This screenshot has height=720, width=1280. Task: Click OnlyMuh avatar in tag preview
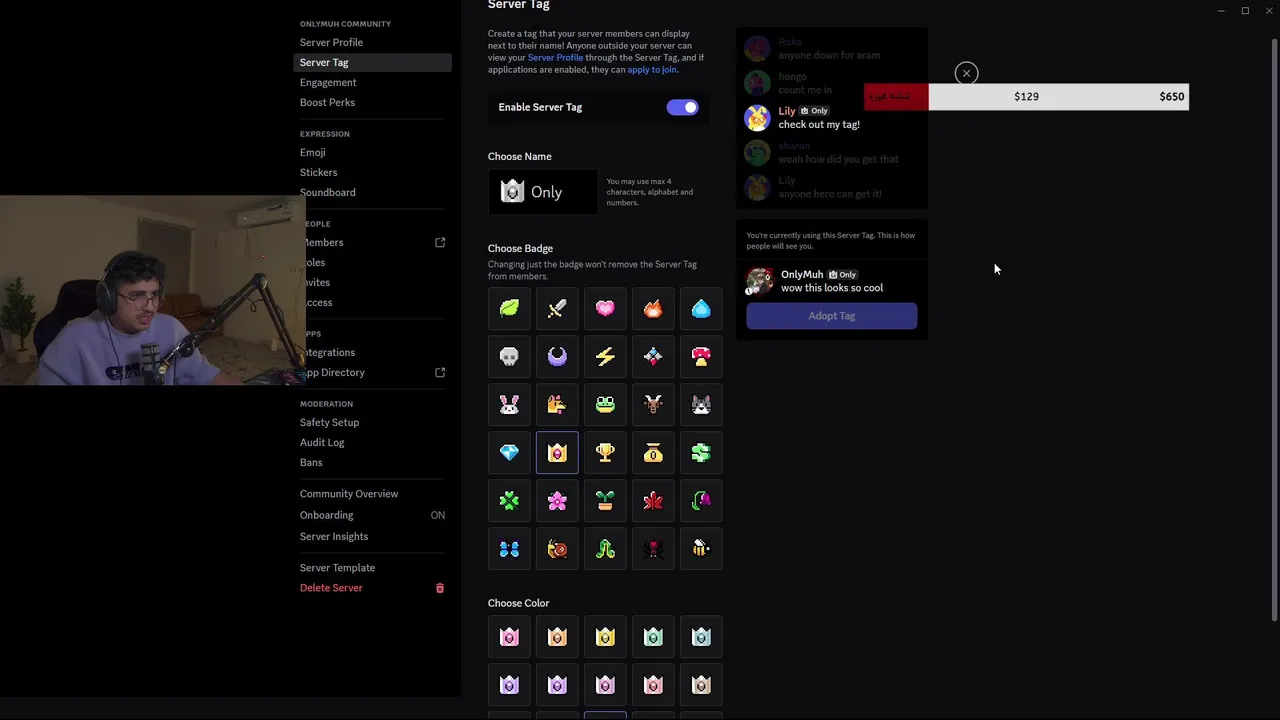(x=760, y=281)
